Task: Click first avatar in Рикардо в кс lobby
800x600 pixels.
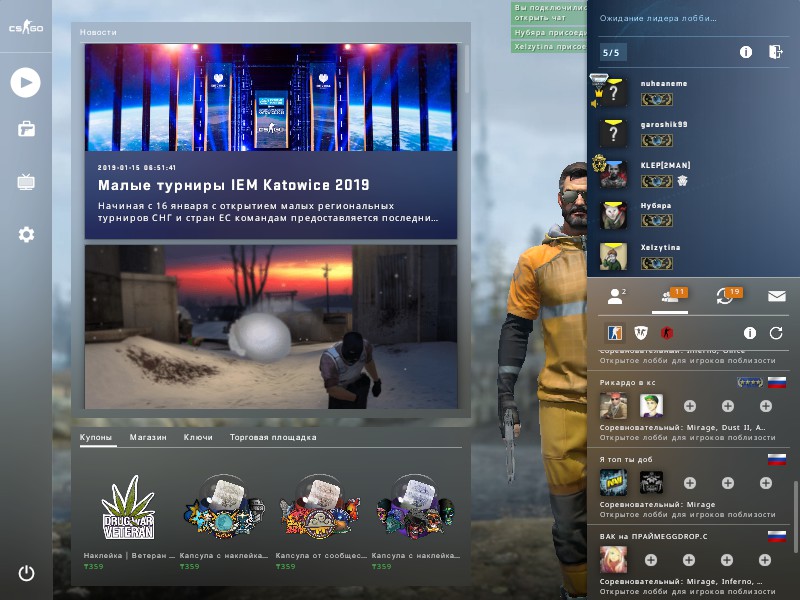Action: [613, 406]
